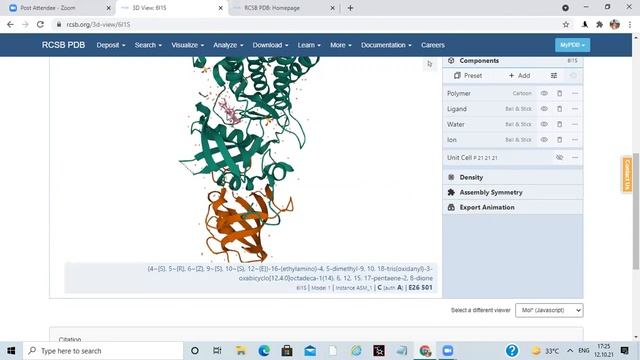The height and width of the screenshot is (360, 640).
Task: Expand the Export Animation section
Action: click(x=513, y=207)
